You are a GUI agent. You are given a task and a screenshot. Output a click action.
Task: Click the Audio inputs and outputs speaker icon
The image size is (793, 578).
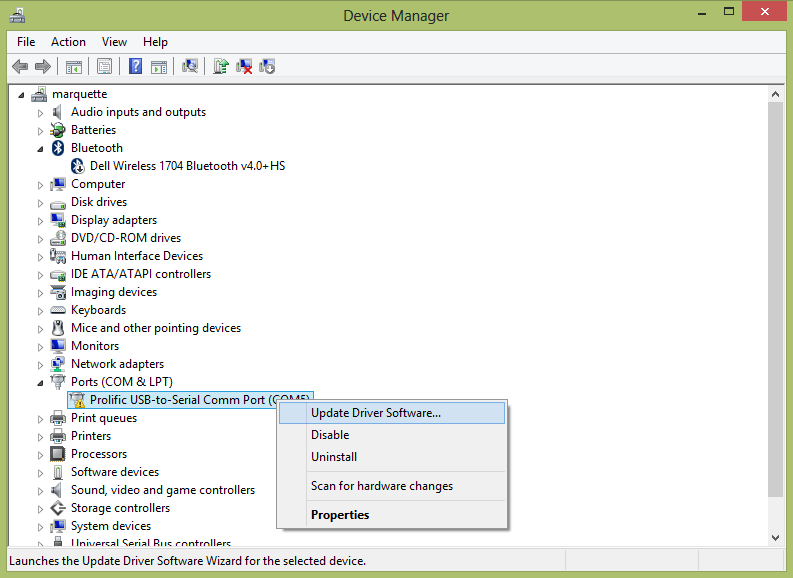[58, 112]
